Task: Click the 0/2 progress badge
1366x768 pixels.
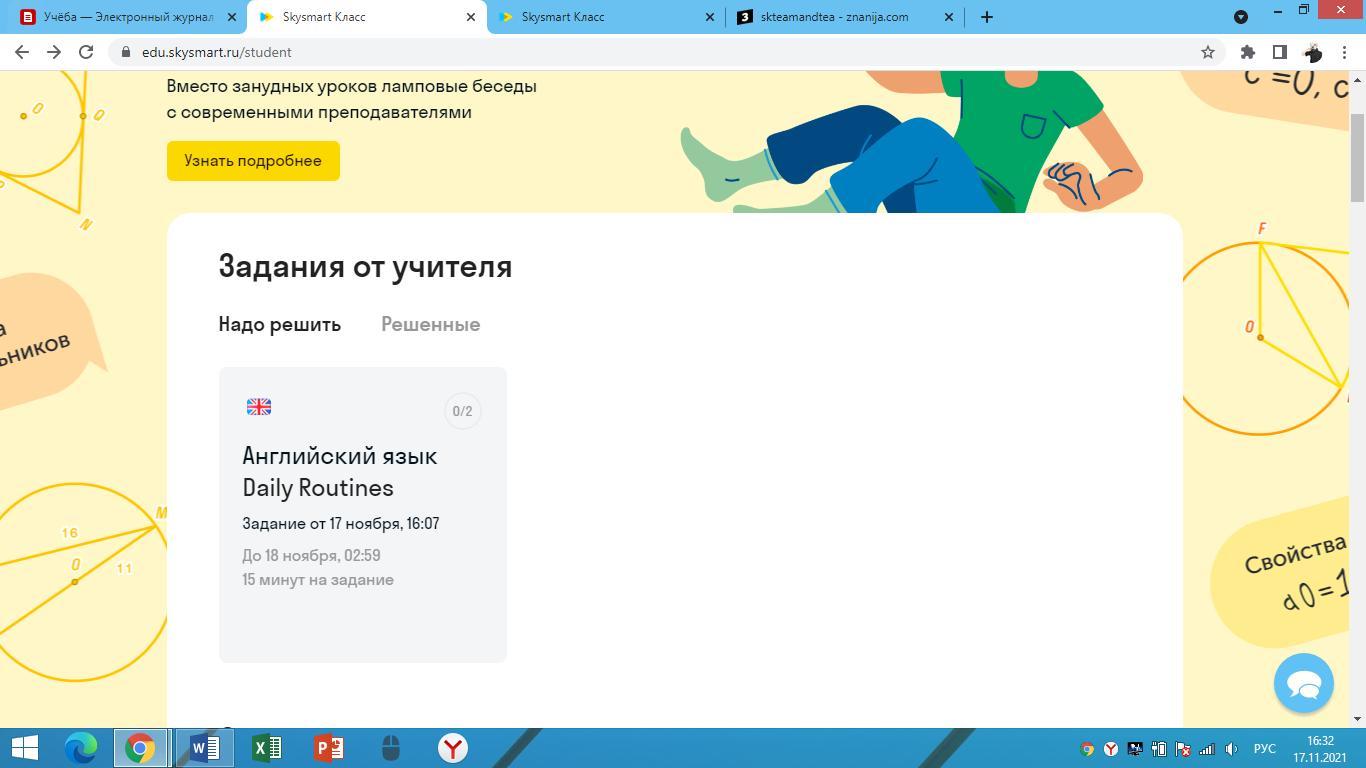Action: (x=462, y=411)
